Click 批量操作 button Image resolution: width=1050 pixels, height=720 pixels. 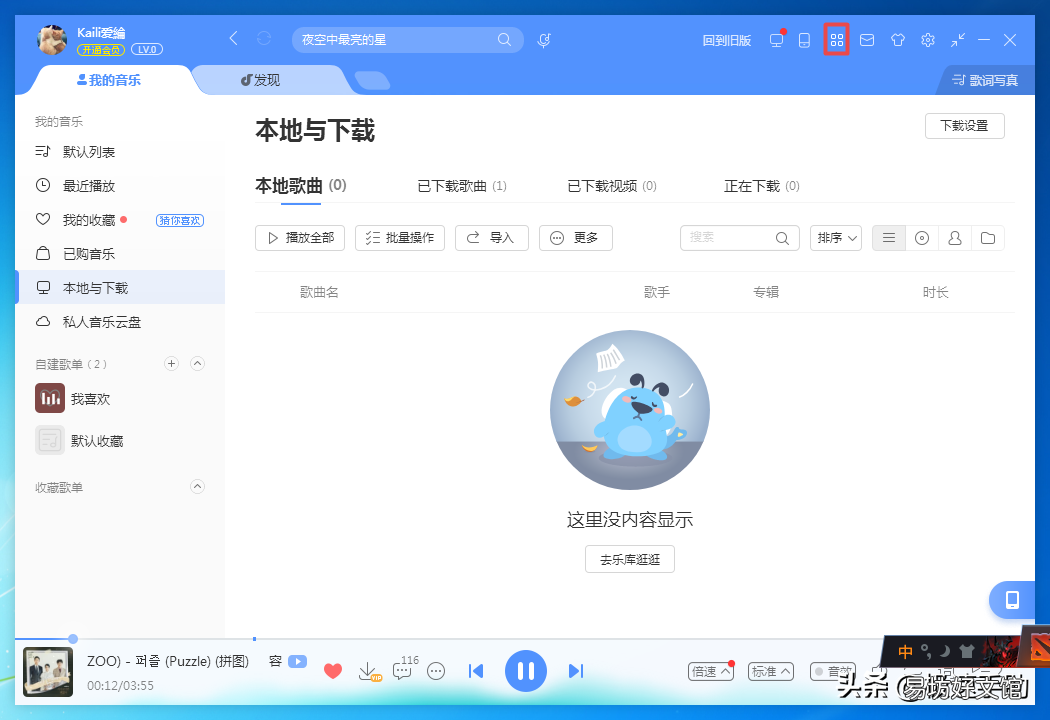click(x=400, y=238)
